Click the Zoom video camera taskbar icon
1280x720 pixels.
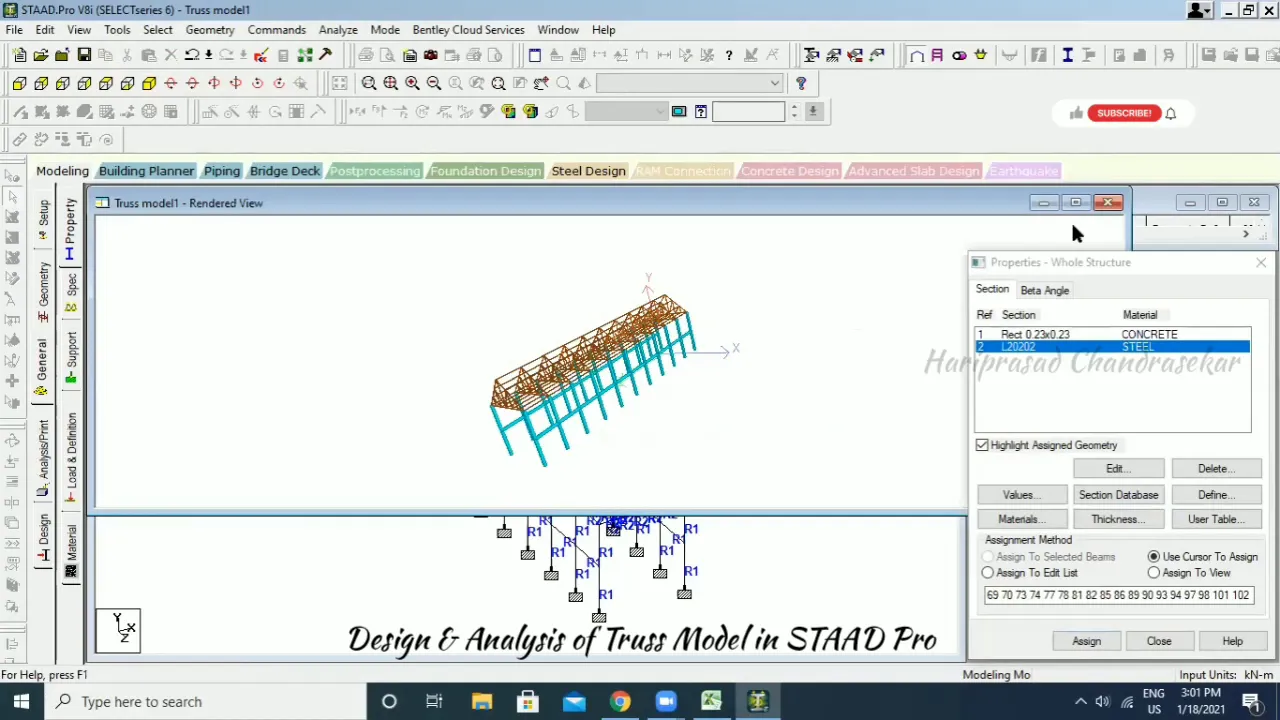[x=666, y=701]
